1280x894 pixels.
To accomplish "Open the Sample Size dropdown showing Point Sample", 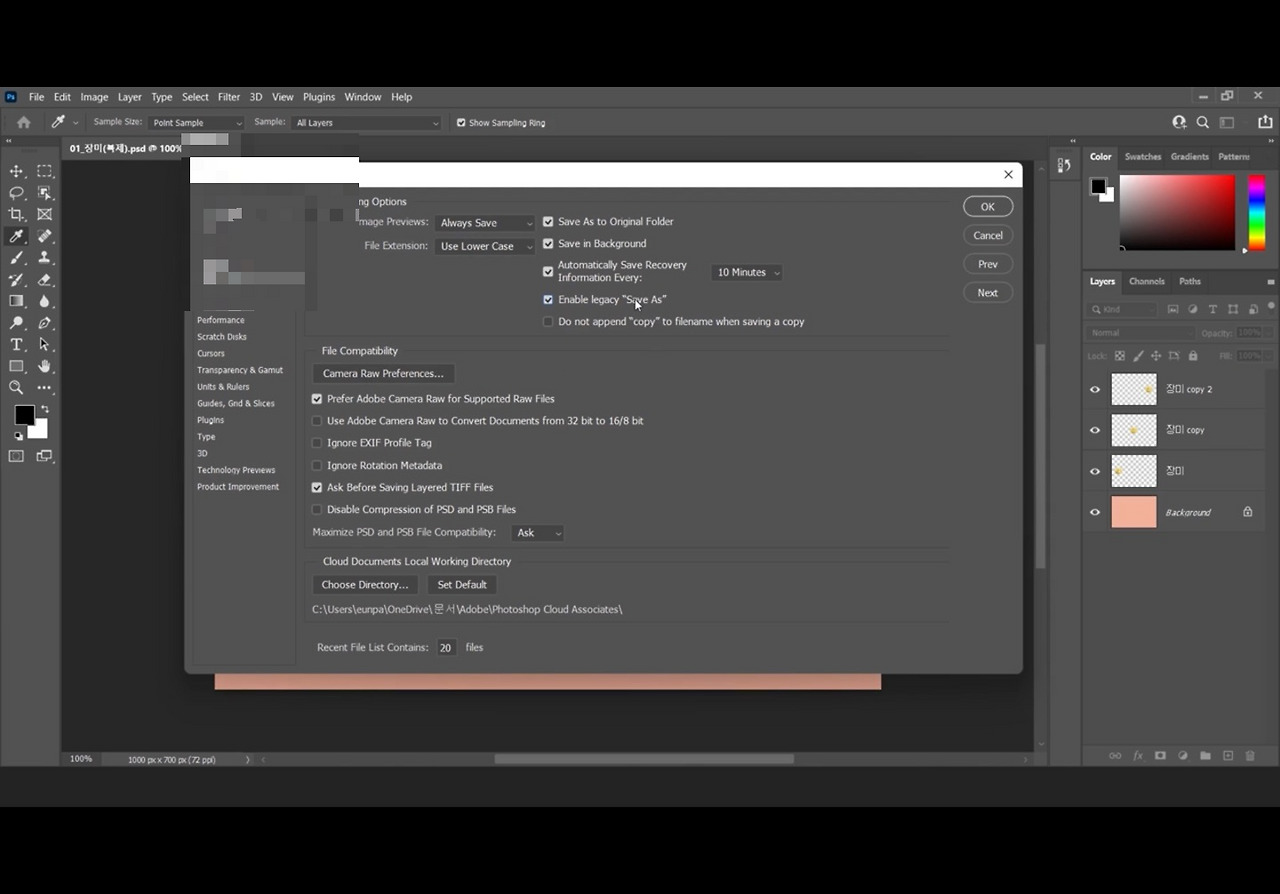I will click(197, 123).
